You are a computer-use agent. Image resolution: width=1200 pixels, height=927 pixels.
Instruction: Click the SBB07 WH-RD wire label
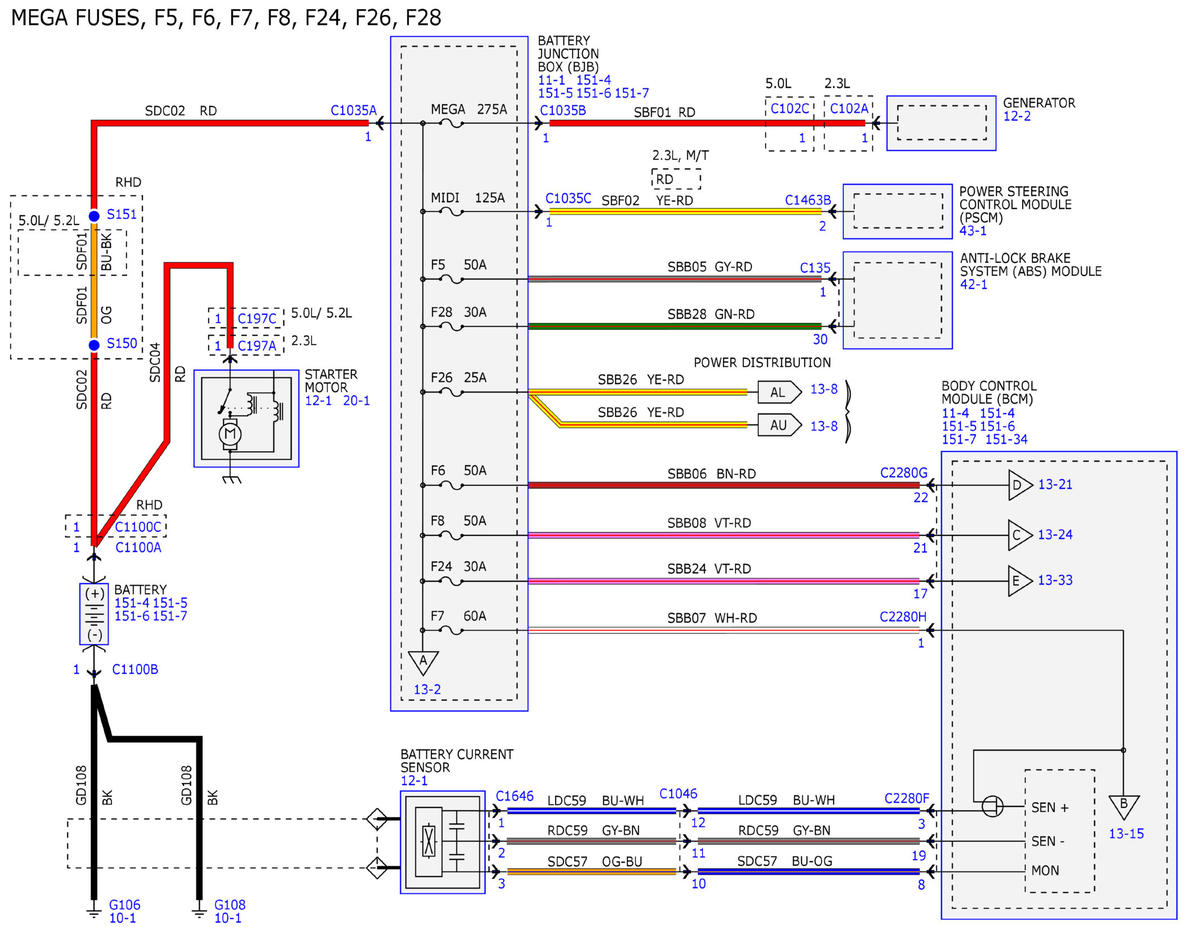[711, 619]
